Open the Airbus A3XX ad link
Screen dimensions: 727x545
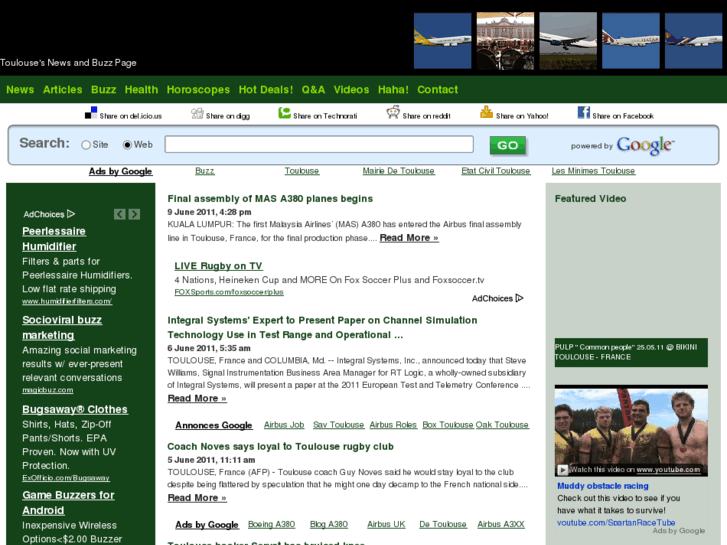pos(501,524)
